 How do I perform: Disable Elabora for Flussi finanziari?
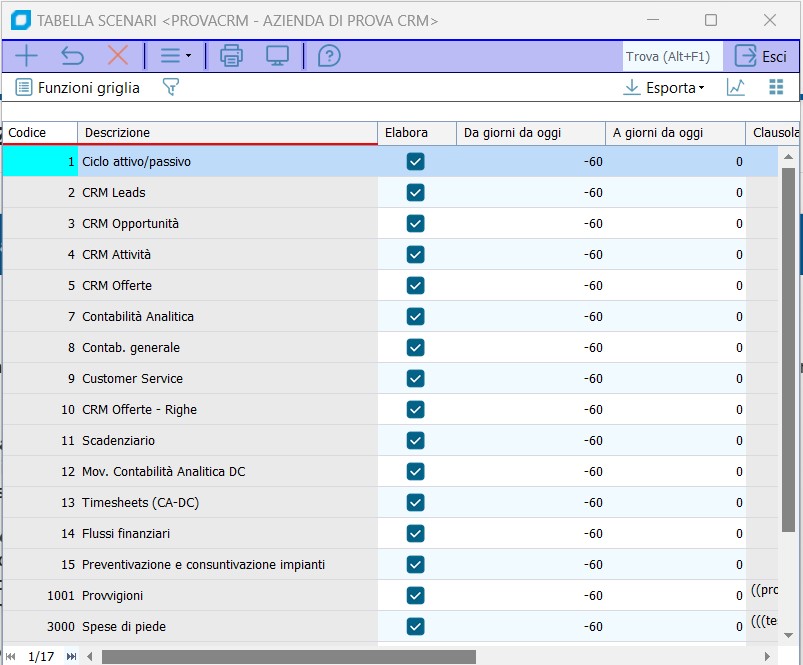[x=416, y=534]
